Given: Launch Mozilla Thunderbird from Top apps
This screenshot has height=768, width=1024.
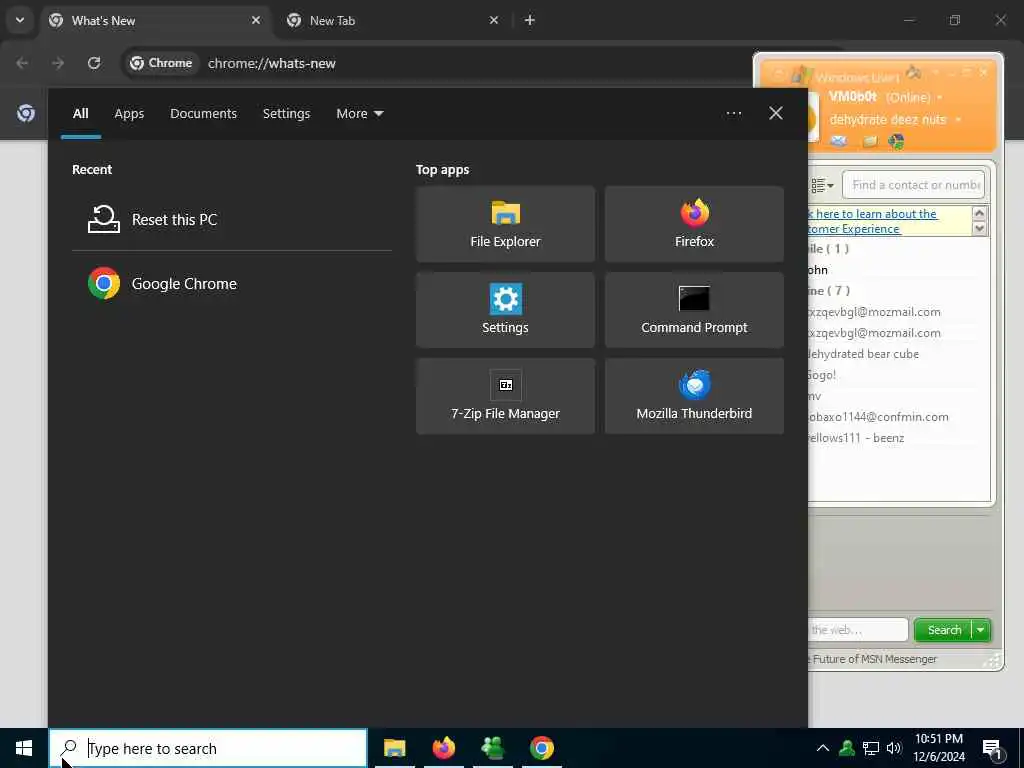Looking at the screenshot, I should (x=694, y=396).
